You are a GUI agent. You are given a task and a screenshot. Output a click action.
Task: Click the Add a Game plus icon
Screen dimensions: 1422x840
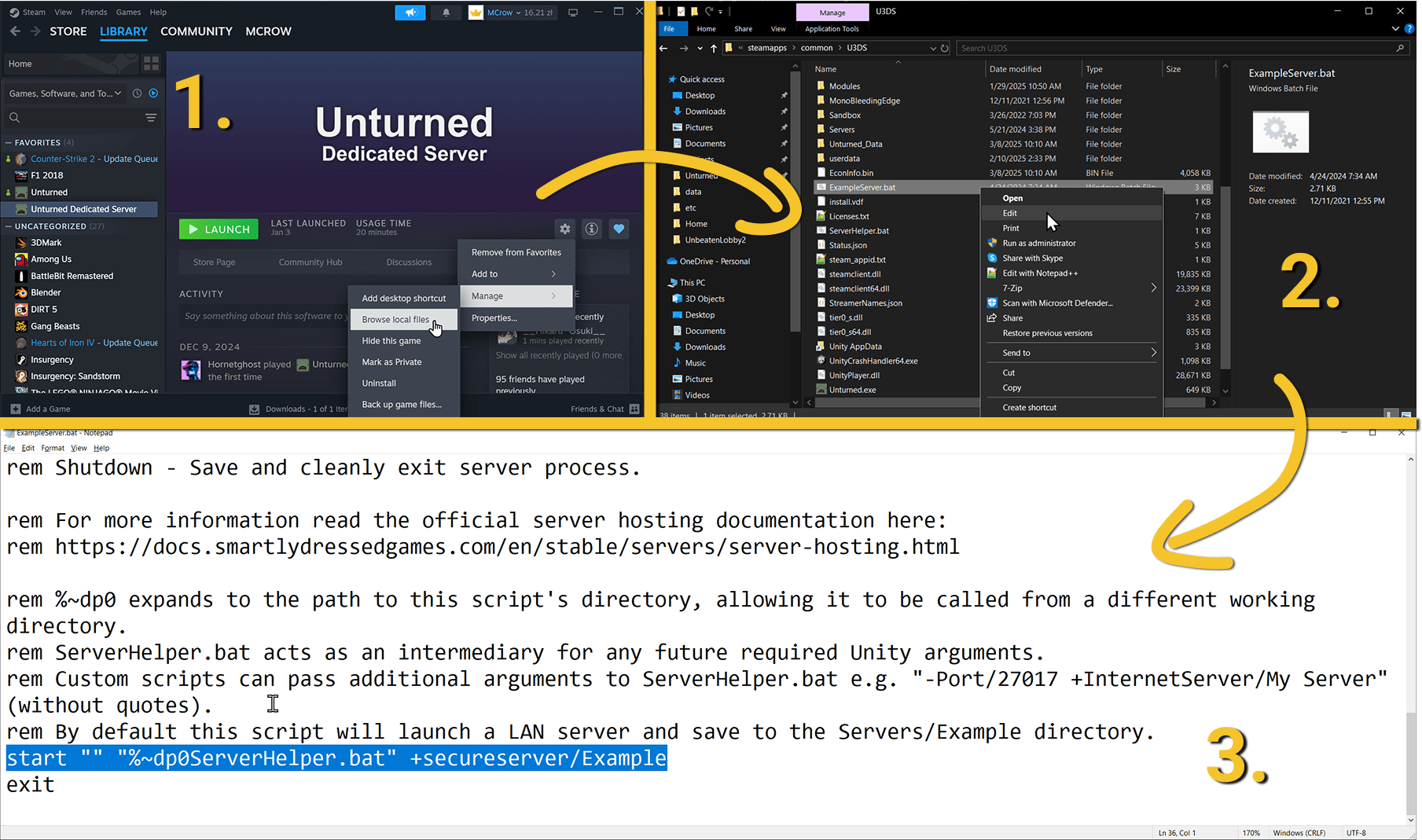pyautogui.click(x=15, y=408)
